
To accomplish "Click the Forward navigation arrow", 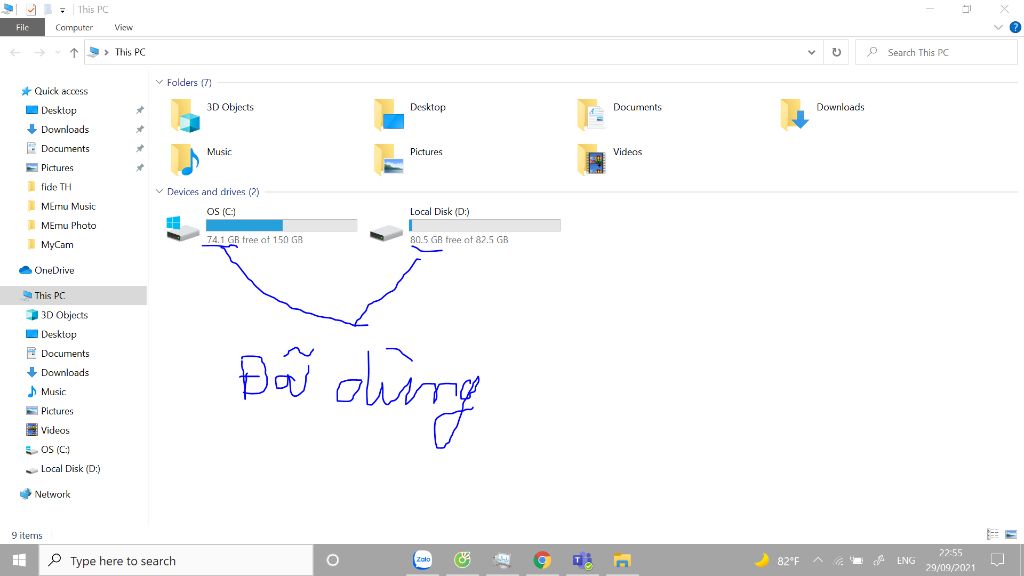I will point(39,52).
